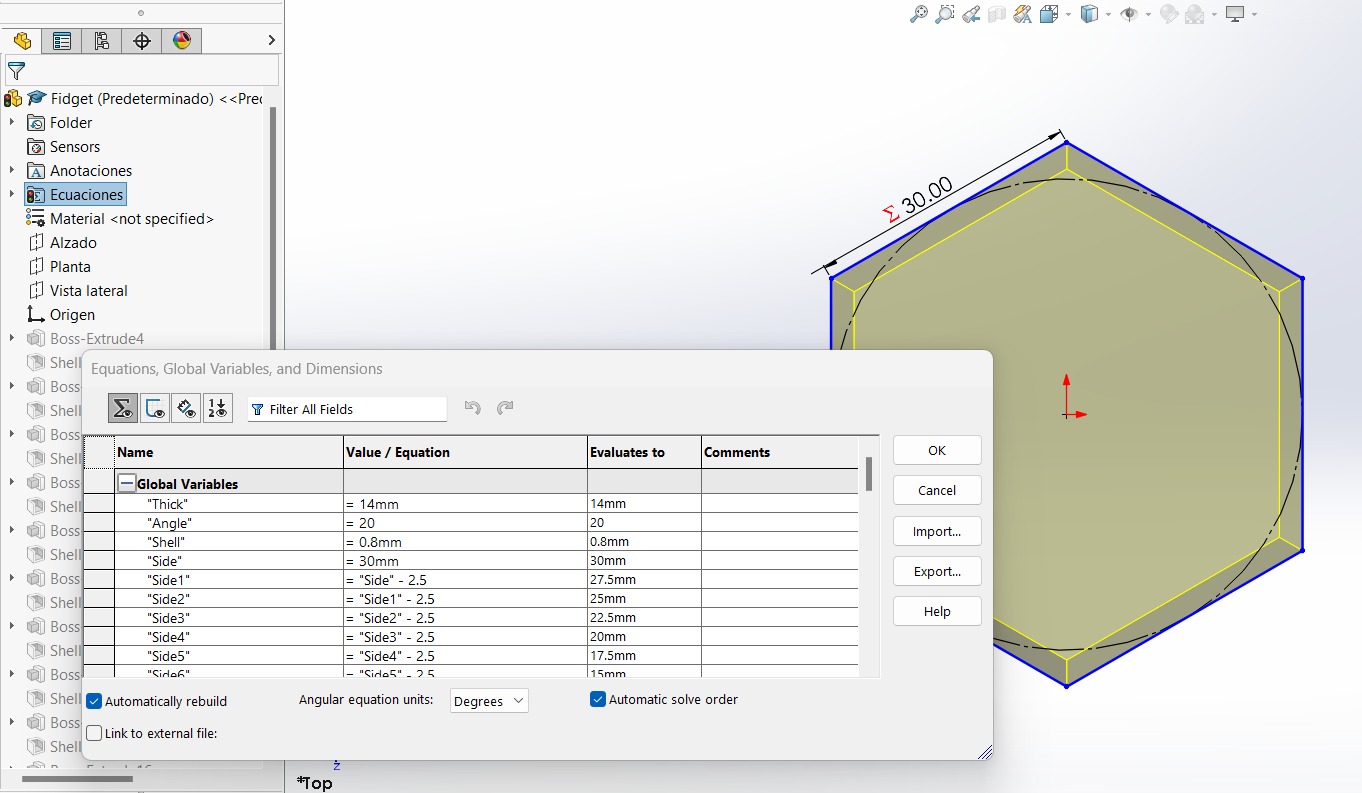This screenshot has height=793, width=1362.
Task: Click the Display Style icon
Action: [1089, 14]
